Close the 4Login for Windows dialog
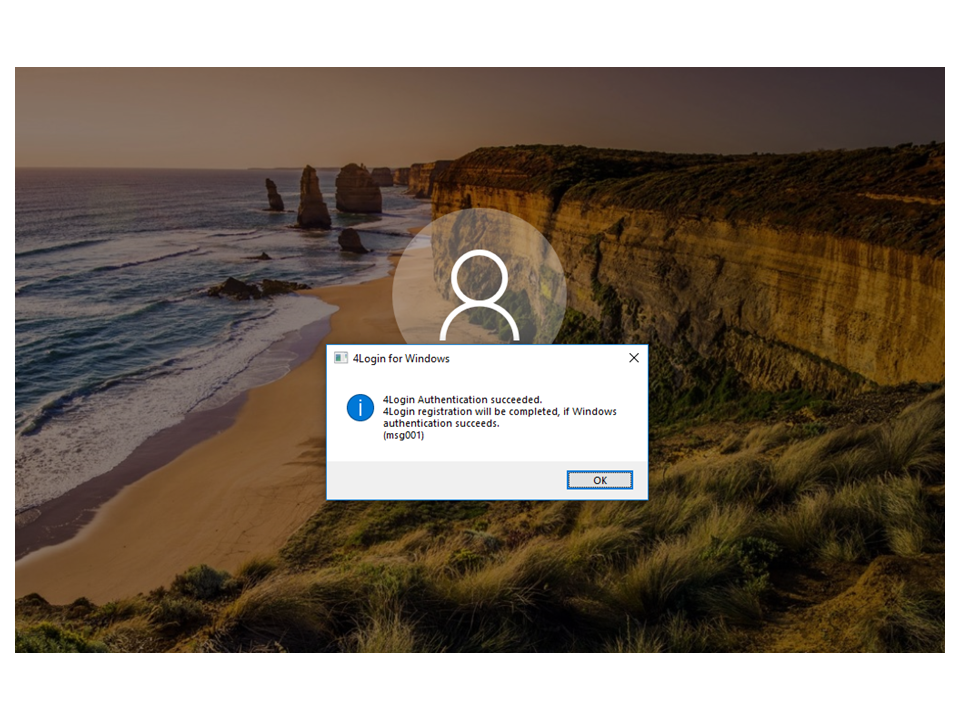The width and height of the screenshot is (960, 720). point(634,358)
